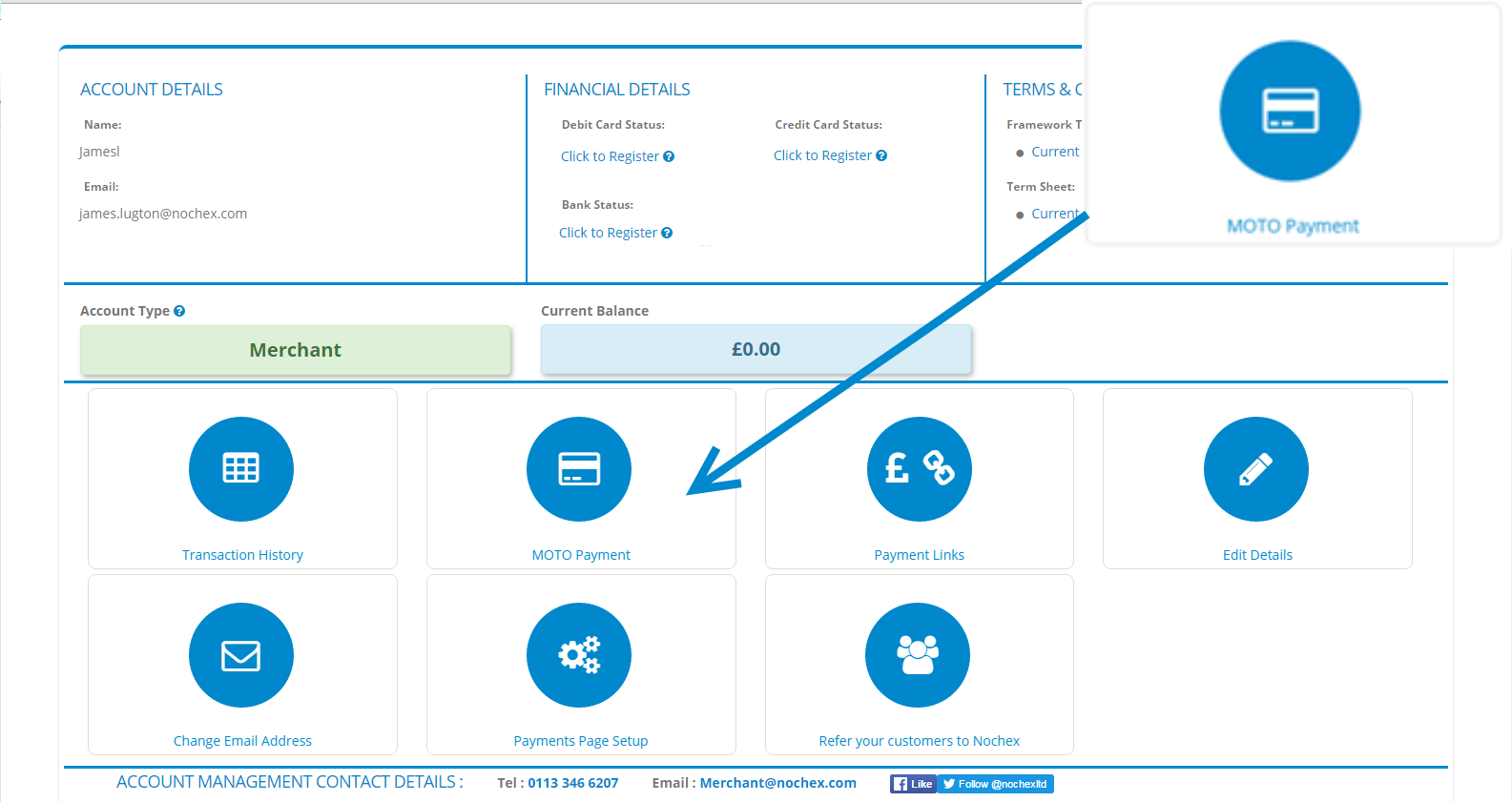Select the Current Balance label
Screen dimensions: 1512x802
point(594,311)
